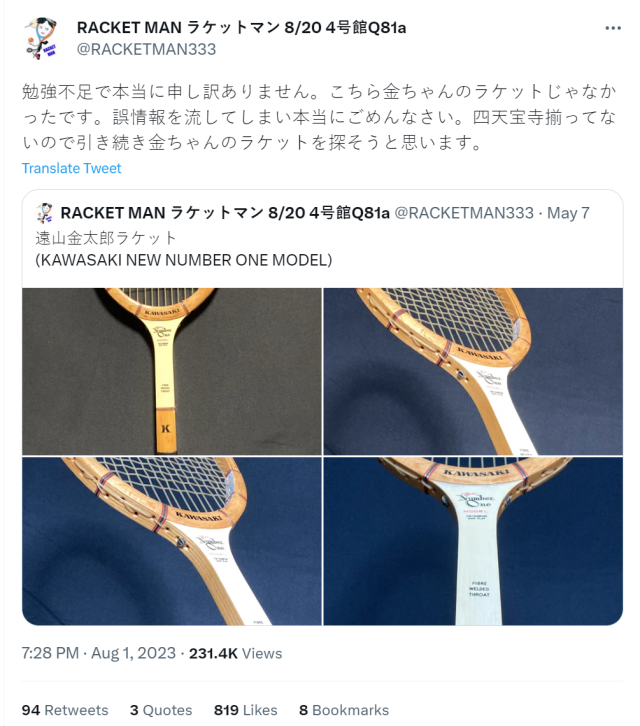Click the 8 Bookmarks count
640x726 pixels.
[x=344, y=710]
